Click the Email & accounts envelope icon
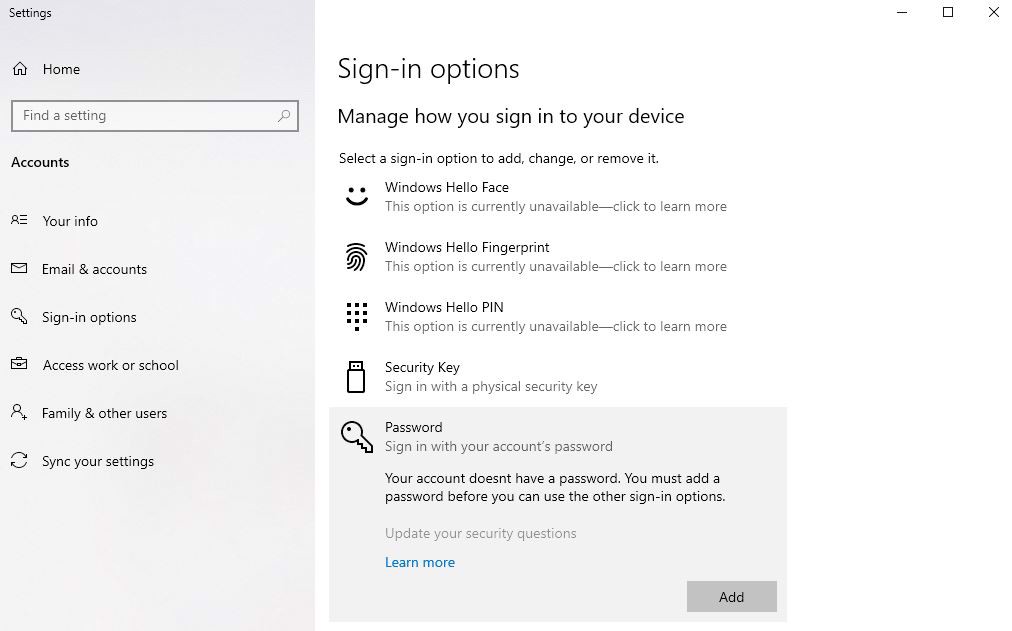Image resolution: width=1012 pixels, height=631 pixels. [19, 268]
